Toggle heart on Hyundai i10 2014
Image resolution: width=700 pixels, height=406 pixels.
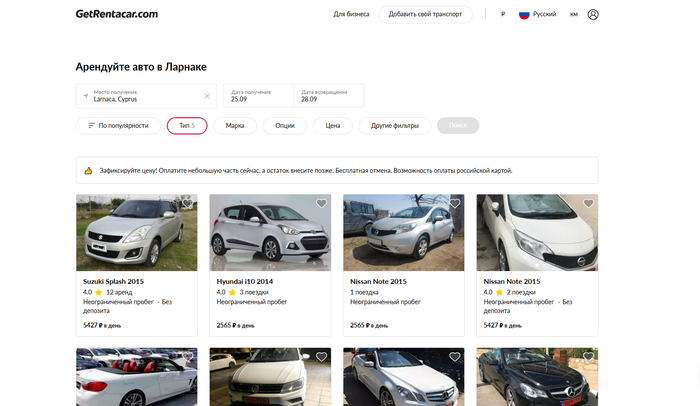[321, 204]
